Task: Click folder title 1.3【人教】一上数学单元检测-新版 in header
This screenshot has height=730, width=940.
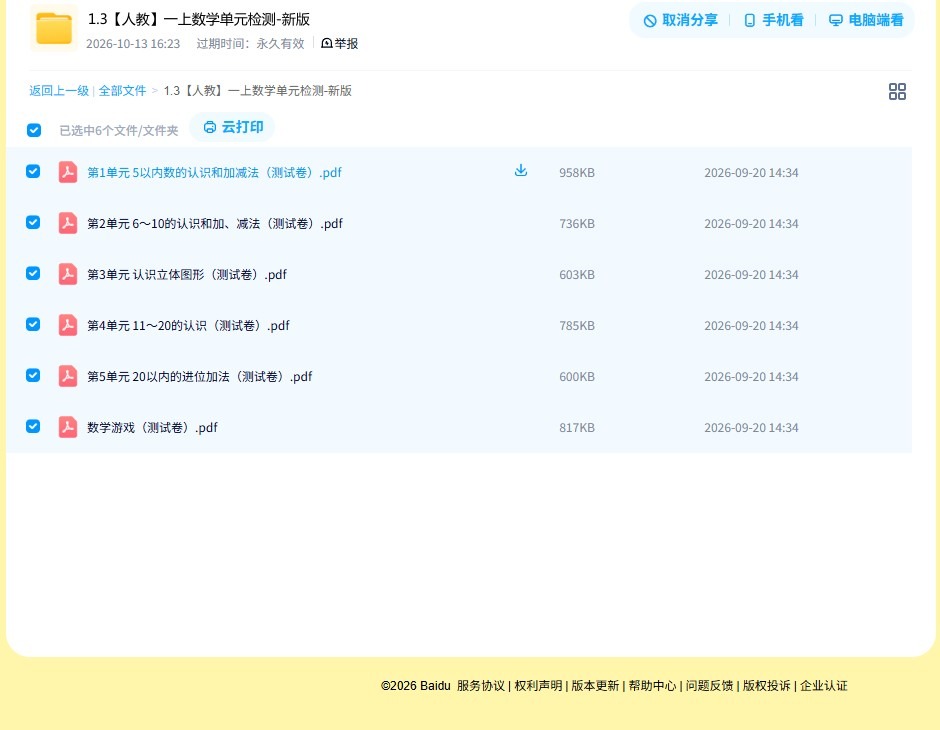Action: point(199,19)
